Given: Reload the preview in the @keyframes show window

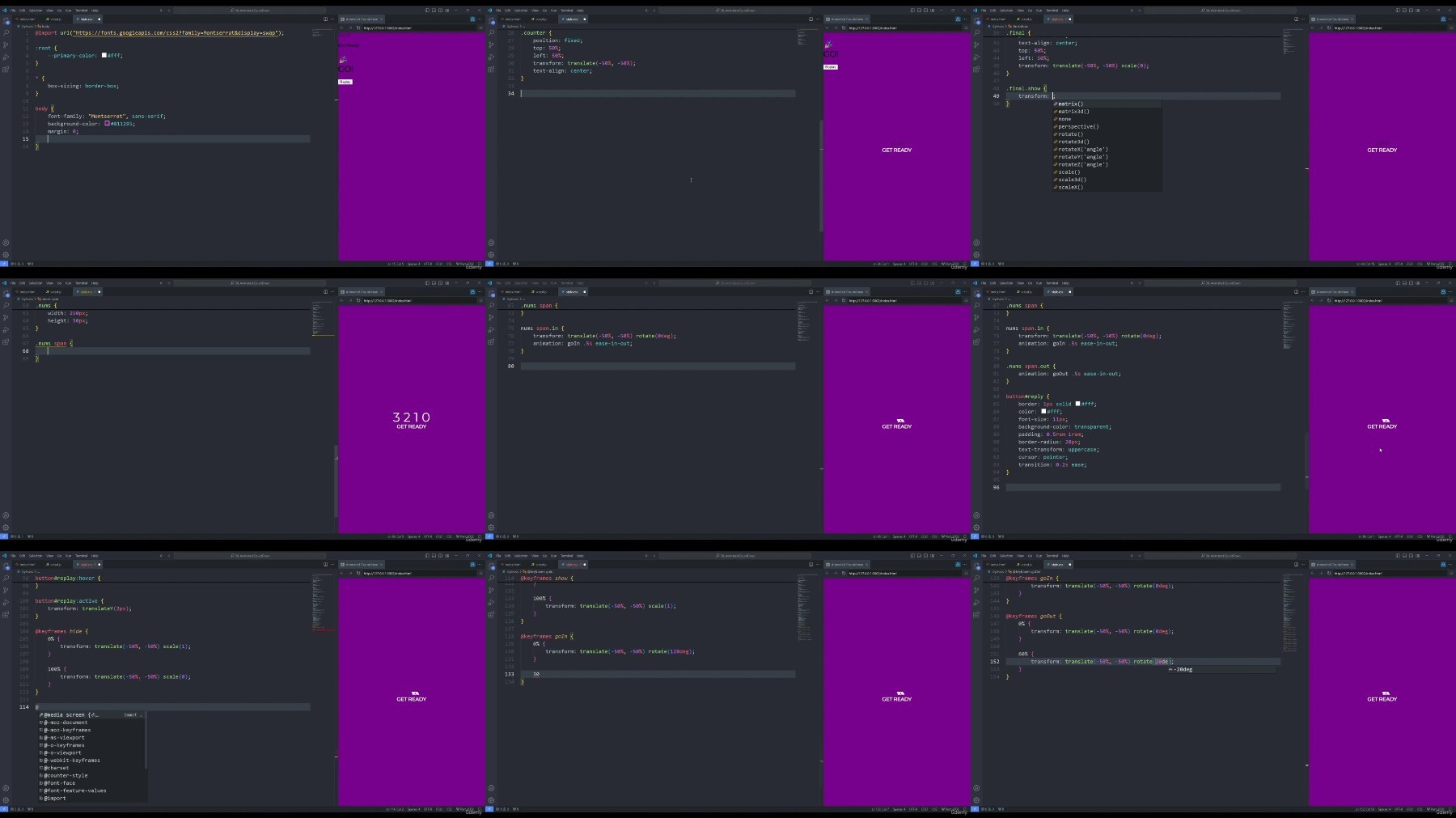Looking at the screenshot, I should tap(844, 573).
